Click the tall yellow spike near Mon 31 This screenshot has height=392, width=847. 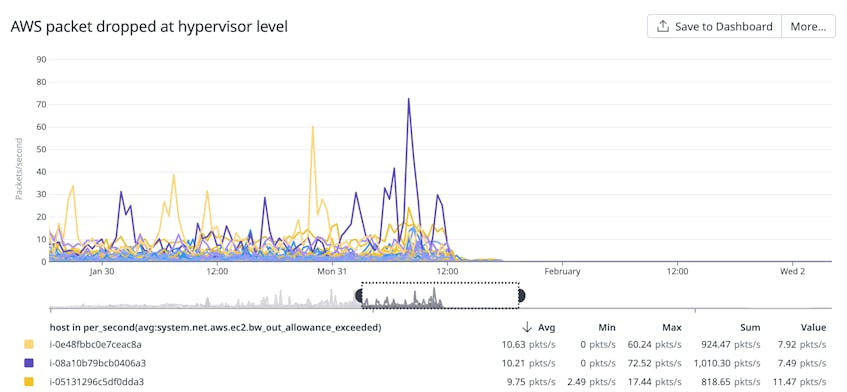click(313, 127)
